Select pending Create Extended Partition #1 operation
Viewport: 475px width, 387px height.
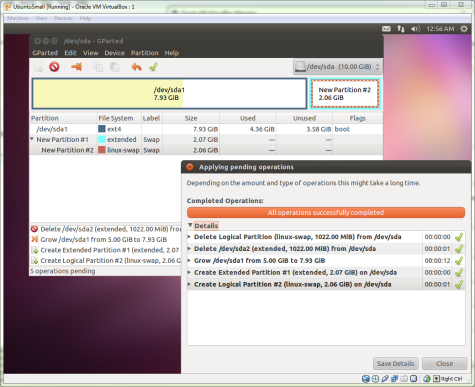tap(106, 250)
